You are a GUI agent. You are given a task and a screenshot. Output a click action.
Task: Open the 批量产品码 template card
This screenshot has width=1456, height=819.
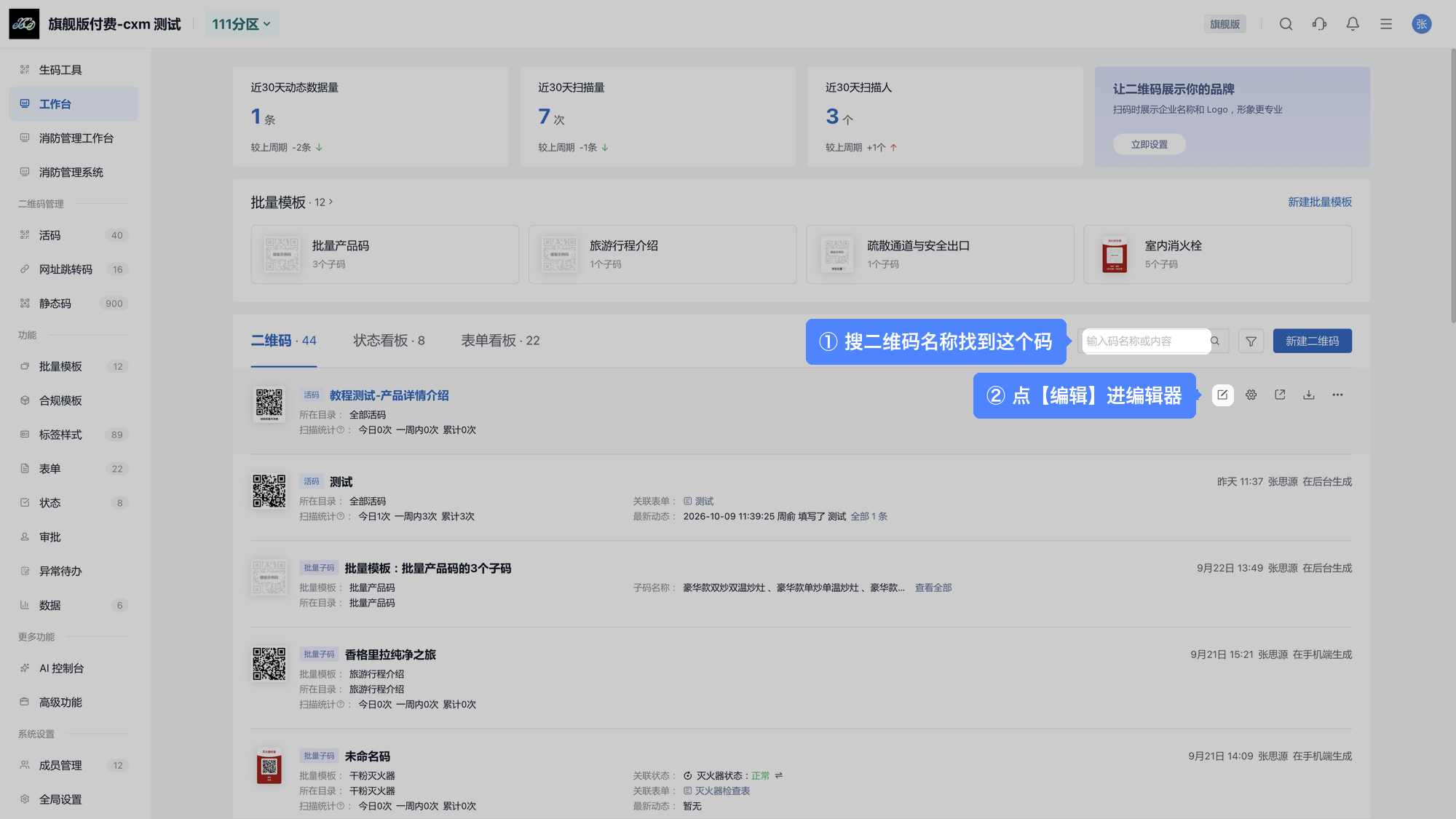tap(384, 254)
